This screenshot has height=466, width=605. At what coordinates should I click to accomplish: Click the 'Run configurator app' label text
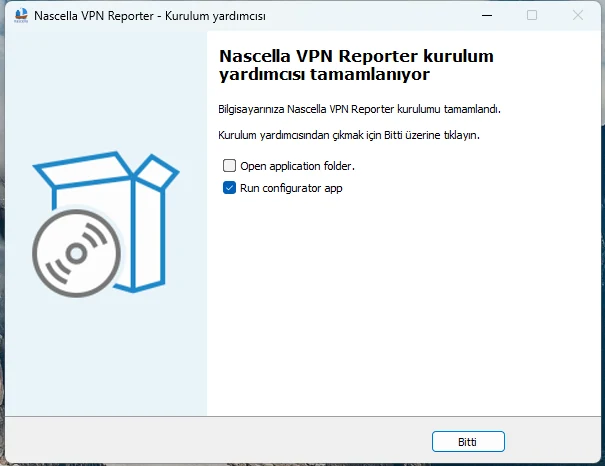(291, 188)
